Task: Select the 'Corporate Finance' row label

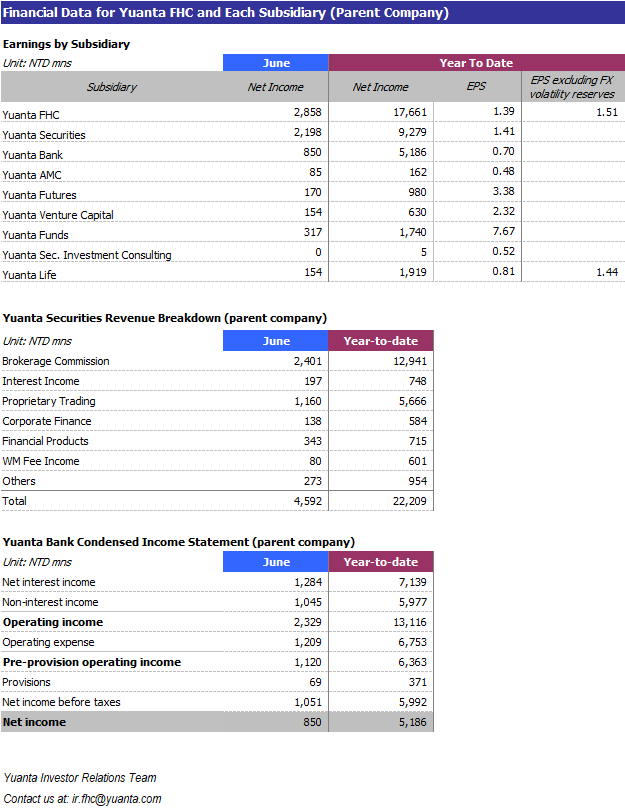Action: [47, 422]
